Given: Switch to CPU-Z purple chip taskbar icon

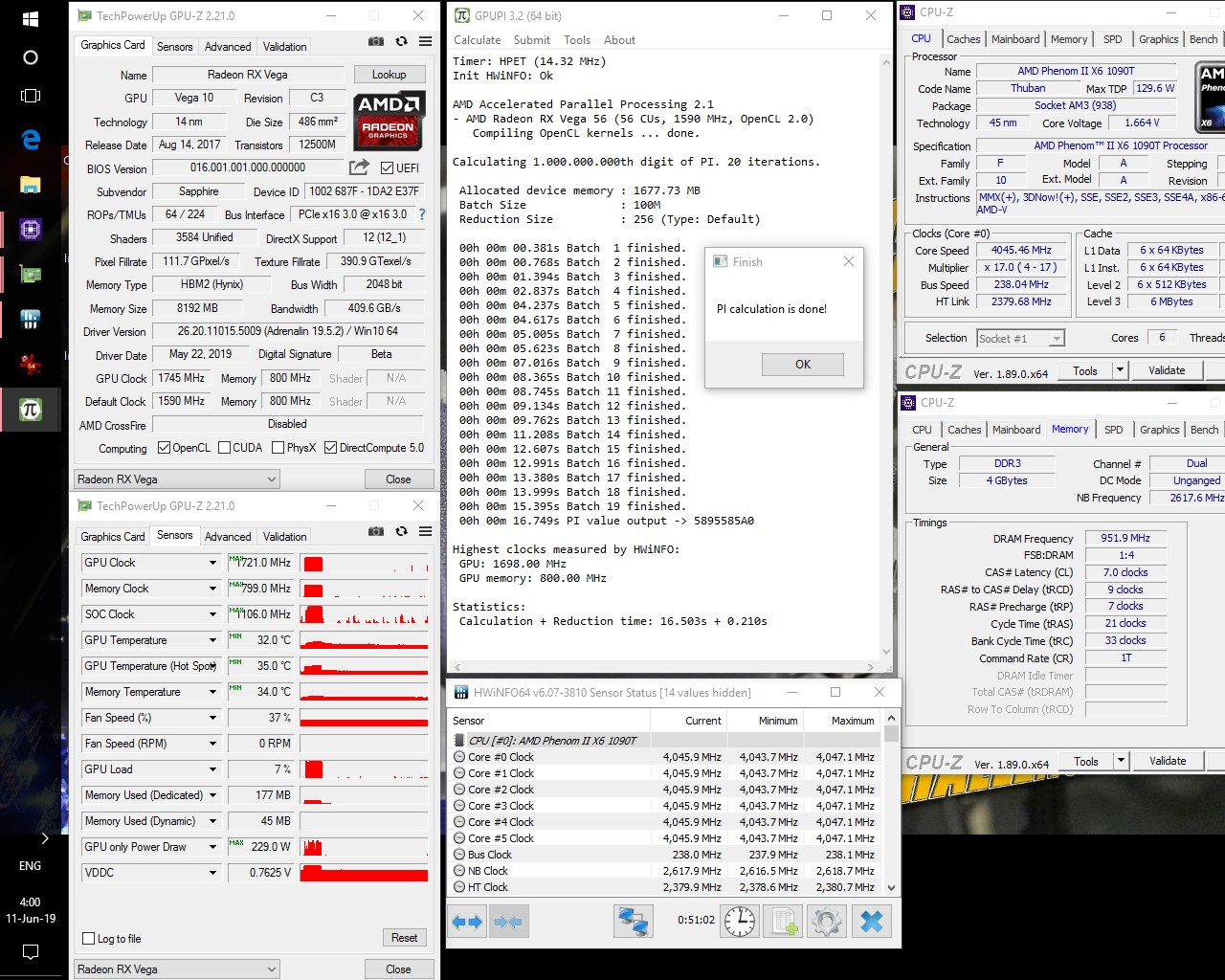Looking at the screenshot, I should coord(31,230).
